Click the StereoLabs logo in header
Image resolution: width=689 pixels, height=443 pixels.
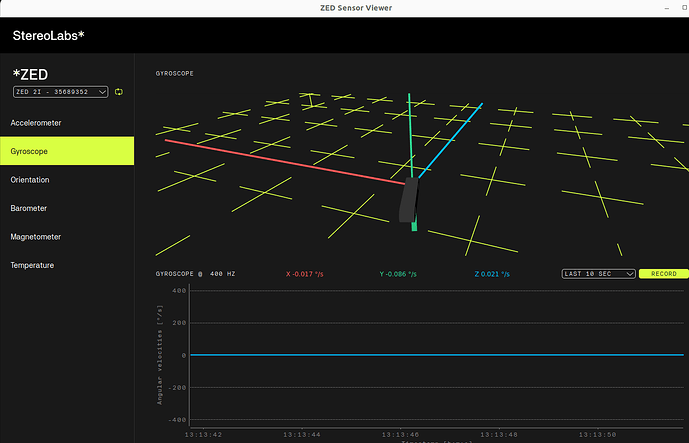(49, 36)
